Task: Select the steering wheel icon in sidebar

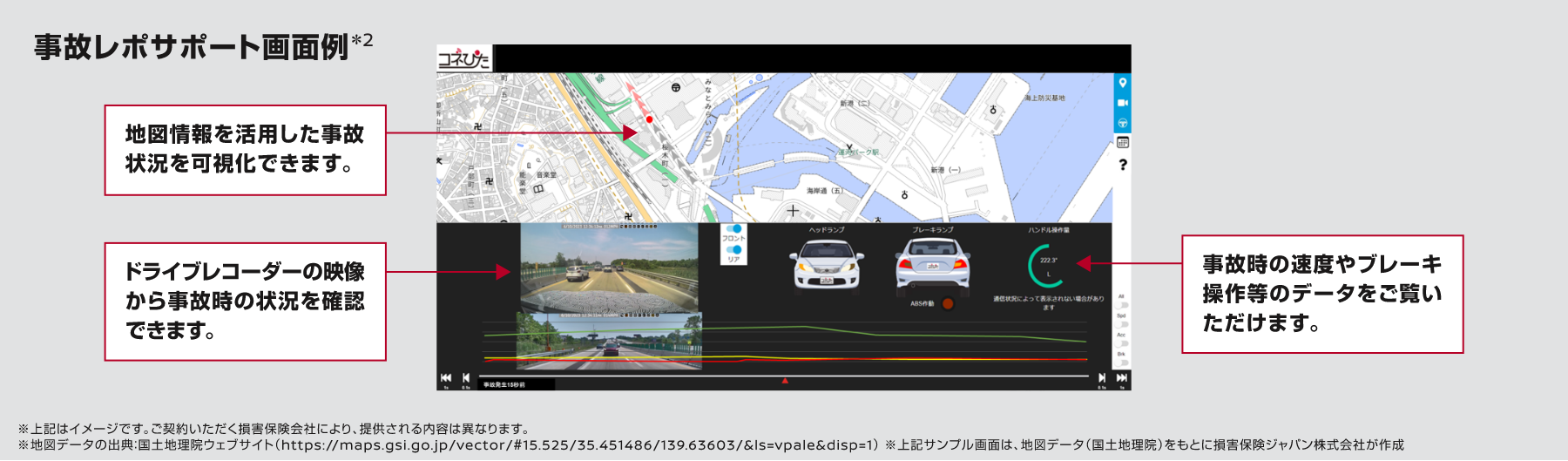Action: 1122,123
